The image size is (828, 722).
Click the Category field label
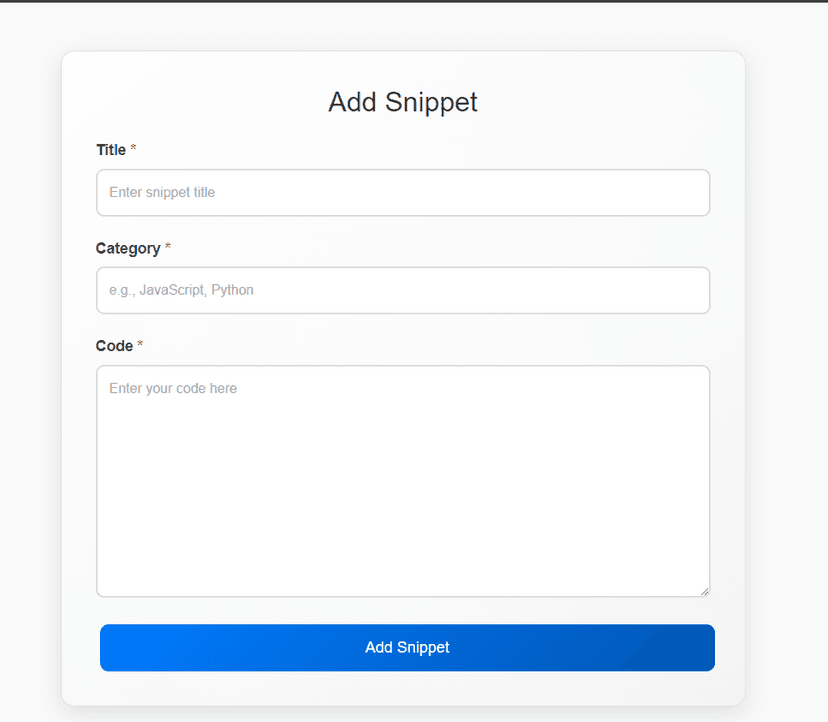pyautogui.click(x=128, y=248)
